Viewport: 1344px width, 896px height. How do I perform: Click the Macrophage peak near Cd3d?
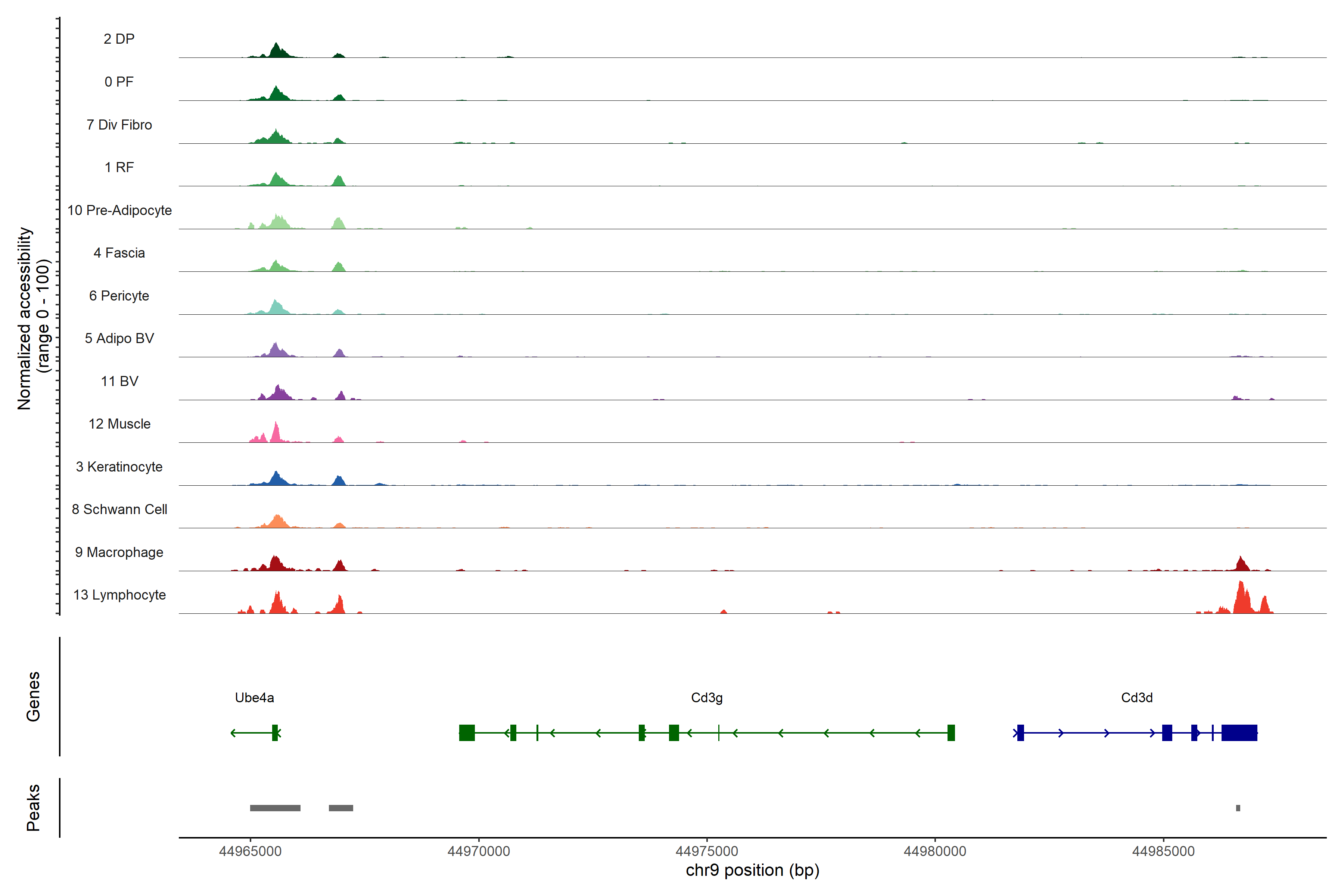[1241, 564]
